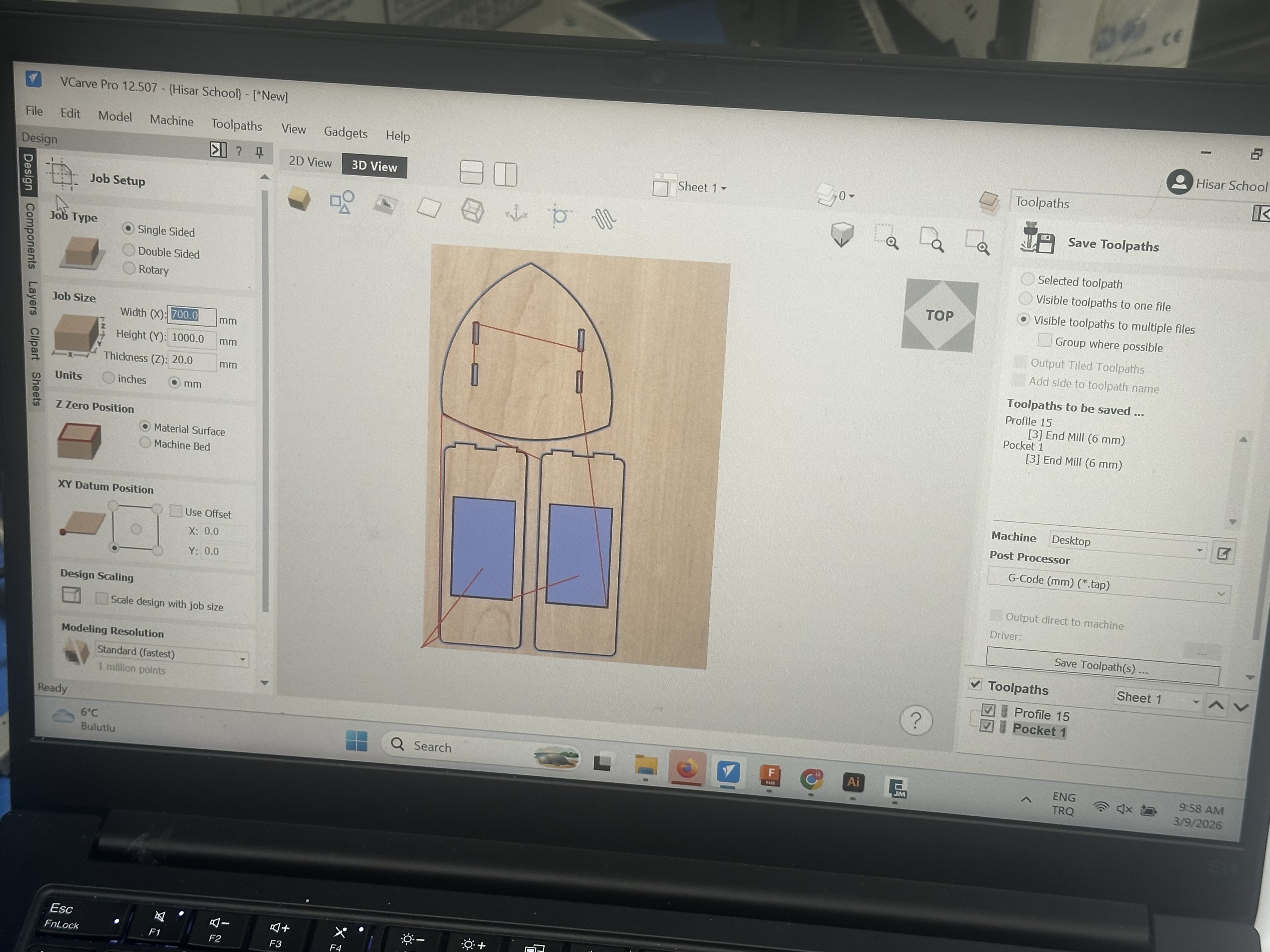This screenshot has width=1270, height=952.
Task: Select the Double Sided job type
Action: click(129, 250)
